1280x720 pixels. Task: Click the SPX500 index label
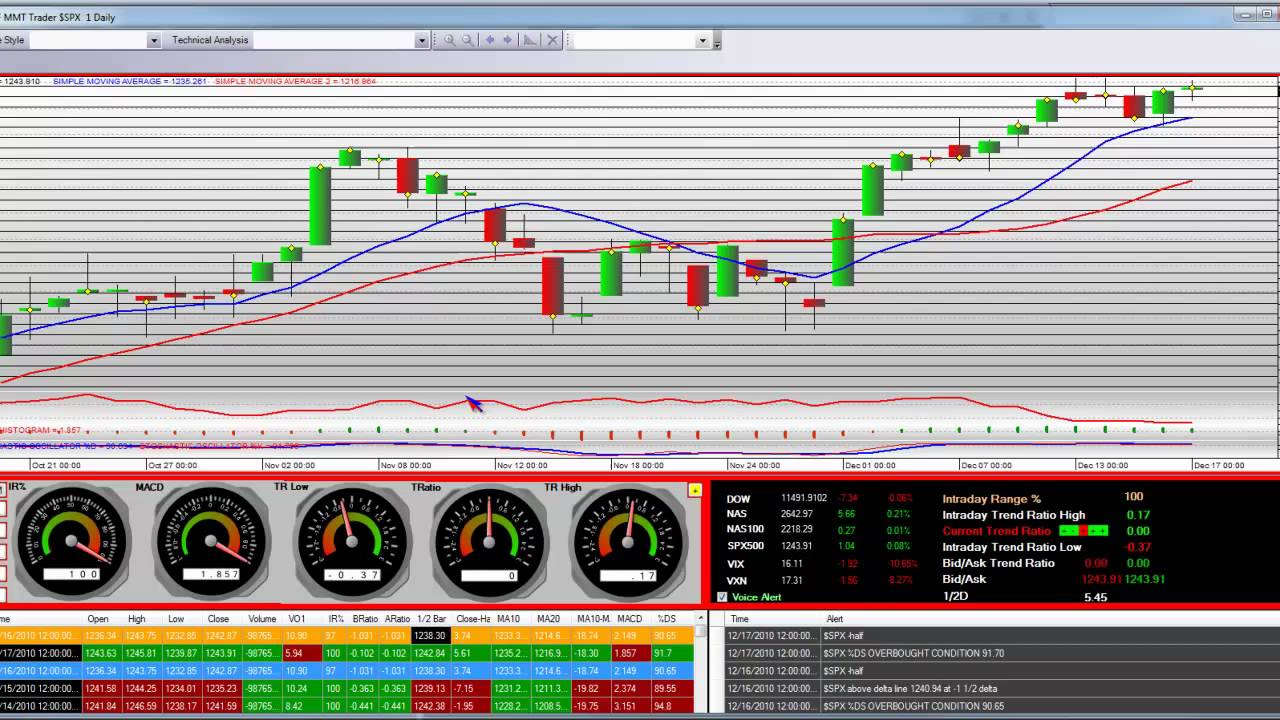[x=745, y=545]
